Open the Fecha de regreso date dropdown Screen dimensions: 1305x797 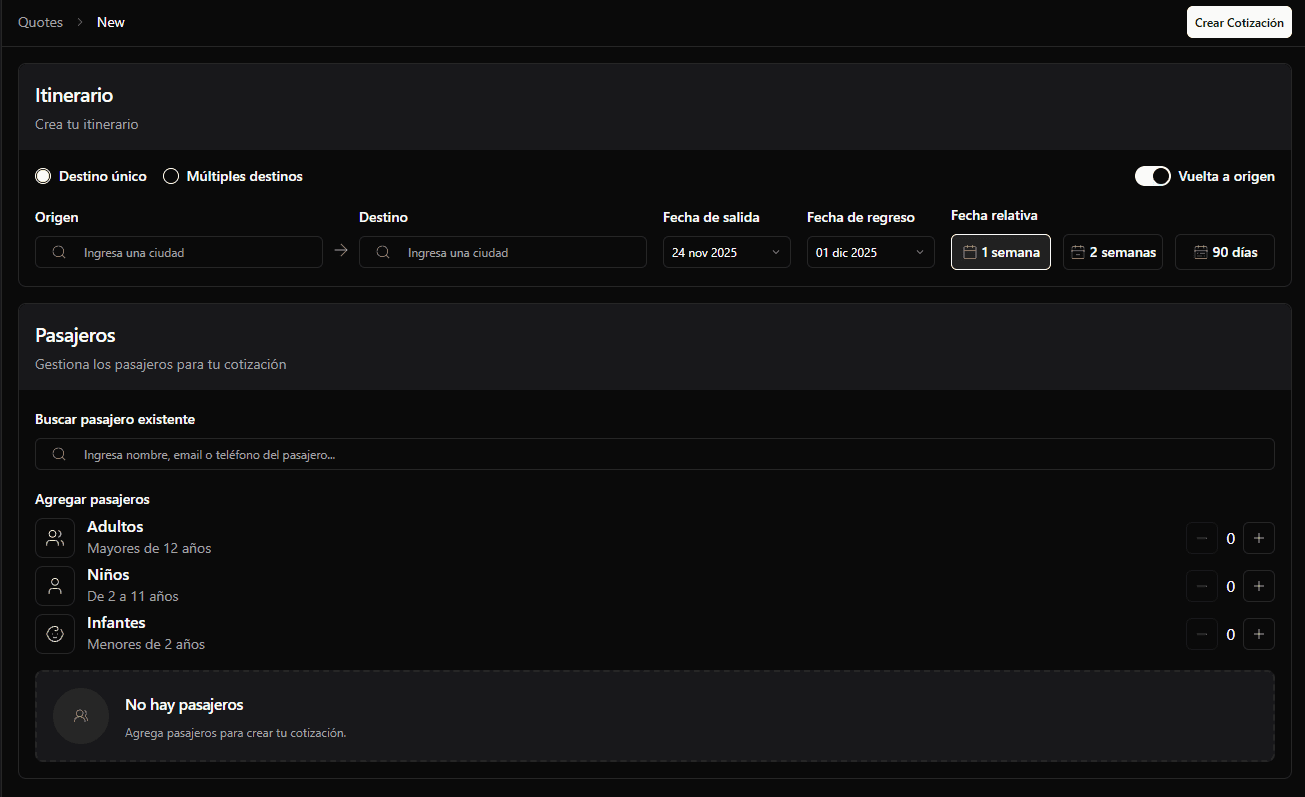point(870,252)
